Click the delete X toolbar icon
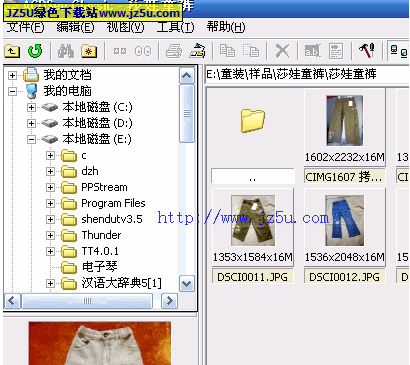The height and width of the screenshot is (365, 410). 282,51
